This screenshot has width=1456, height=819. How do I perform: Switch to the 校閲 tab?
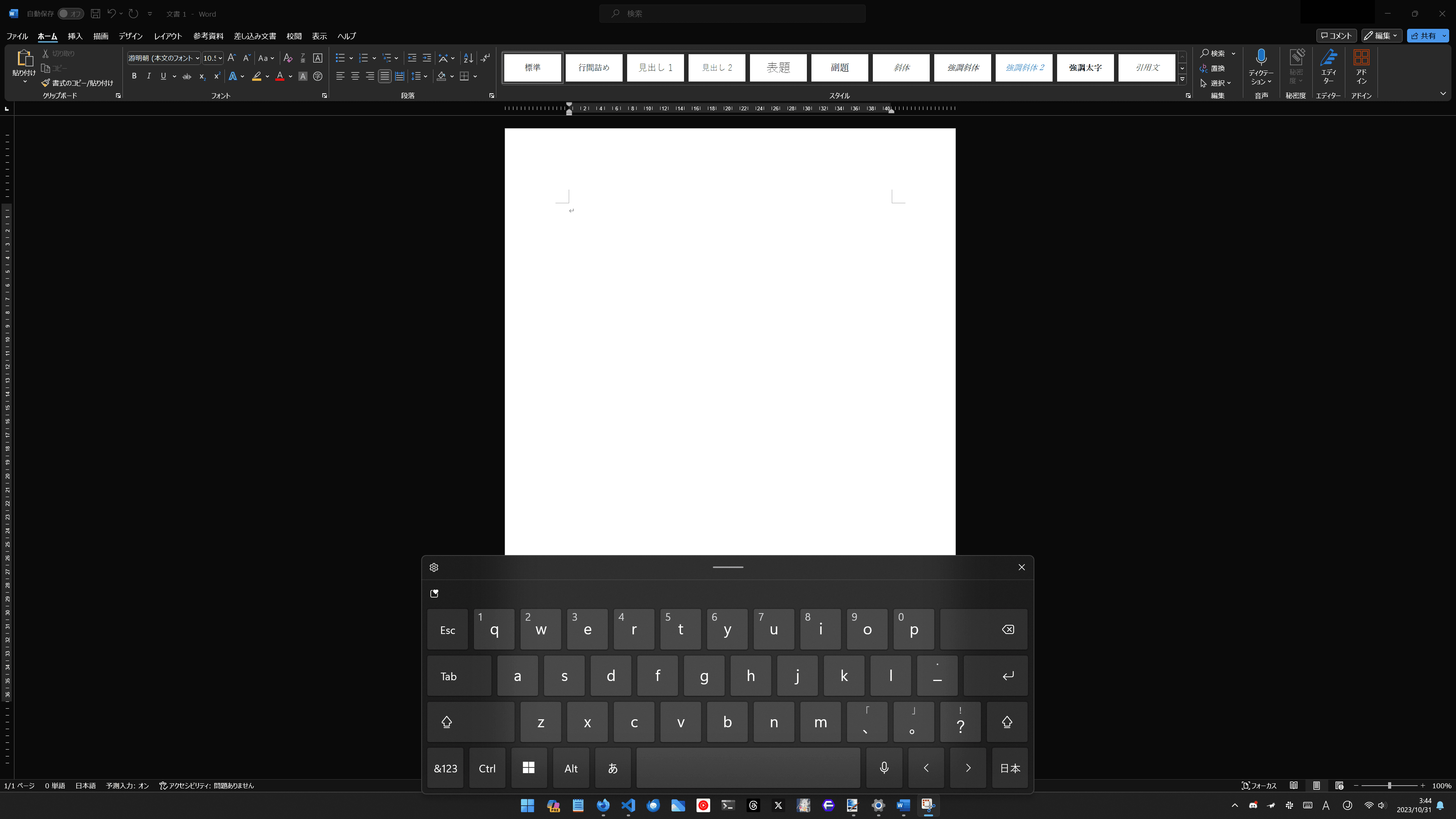point(294,36)
